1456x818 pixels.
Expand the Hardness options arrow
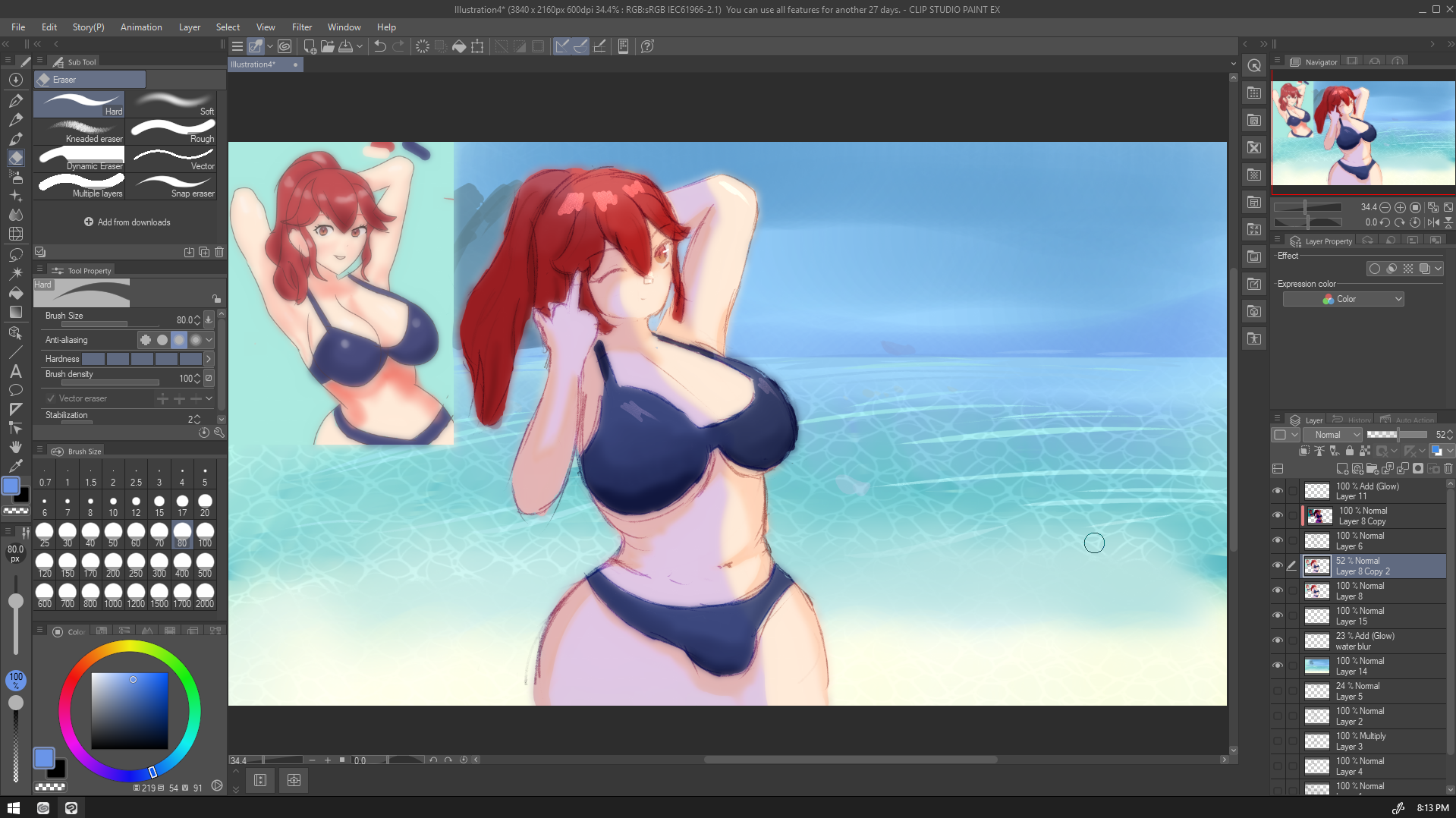point(209,359)
